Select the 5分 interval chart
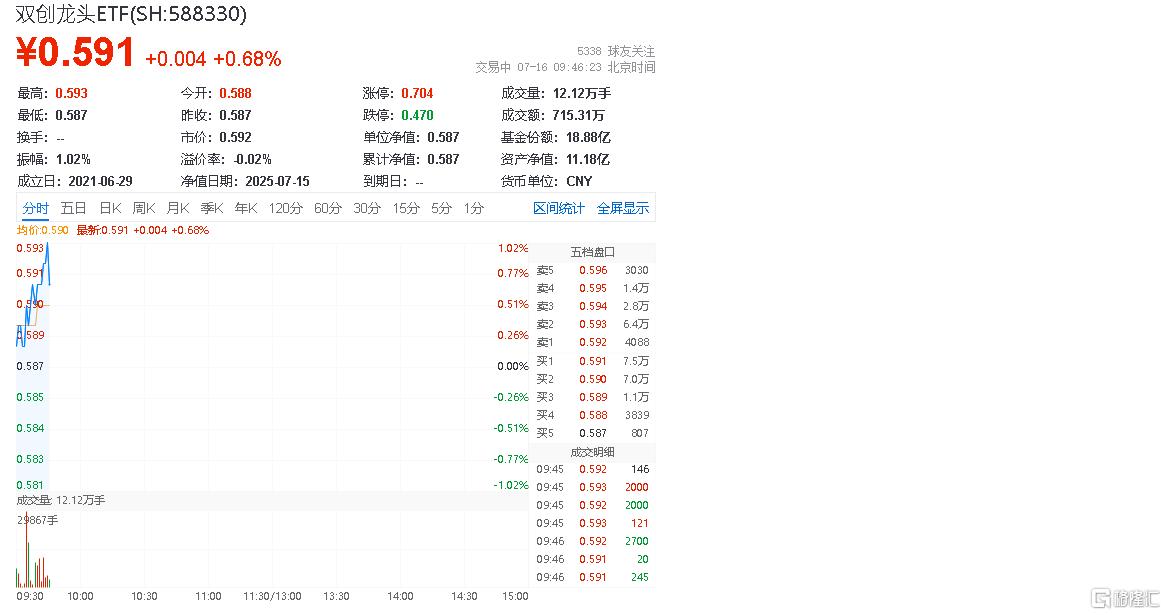The height and width of the screenshot is (615, 1166). [442, 208]
